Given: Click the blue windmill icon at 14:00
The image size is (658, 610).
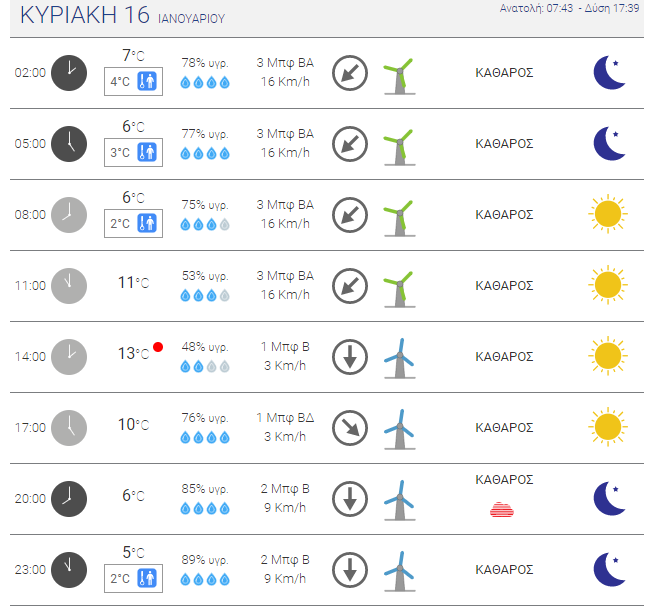Looking at the screenshot, I should (400, 359).
